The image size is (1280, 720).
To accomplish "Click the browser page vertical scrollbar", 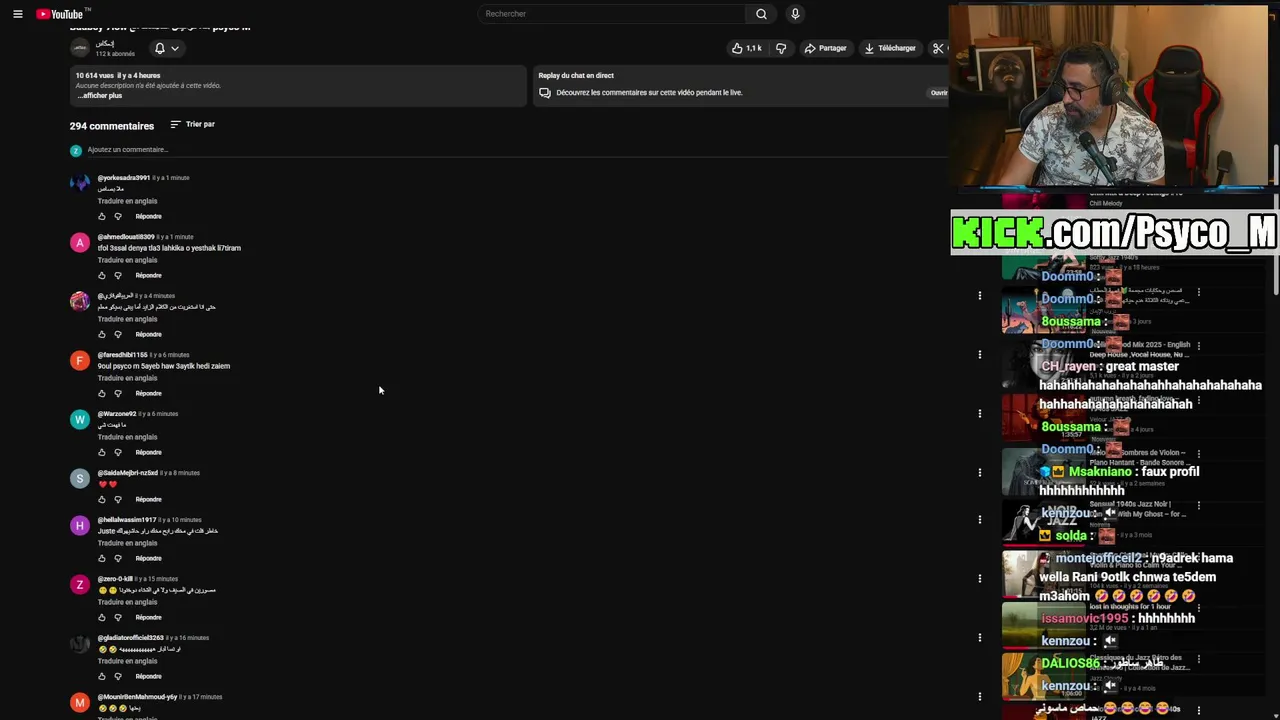I will click(x=1275, y=220).
